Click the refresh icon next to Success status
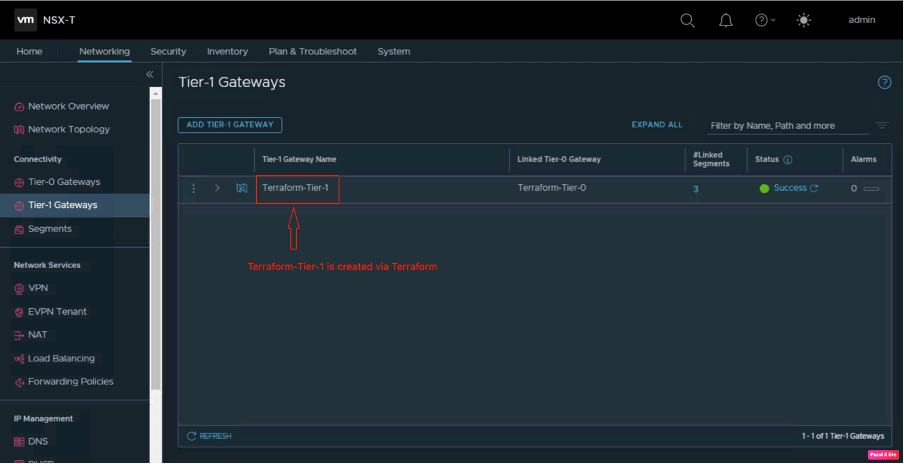 (x=814, y=188)
